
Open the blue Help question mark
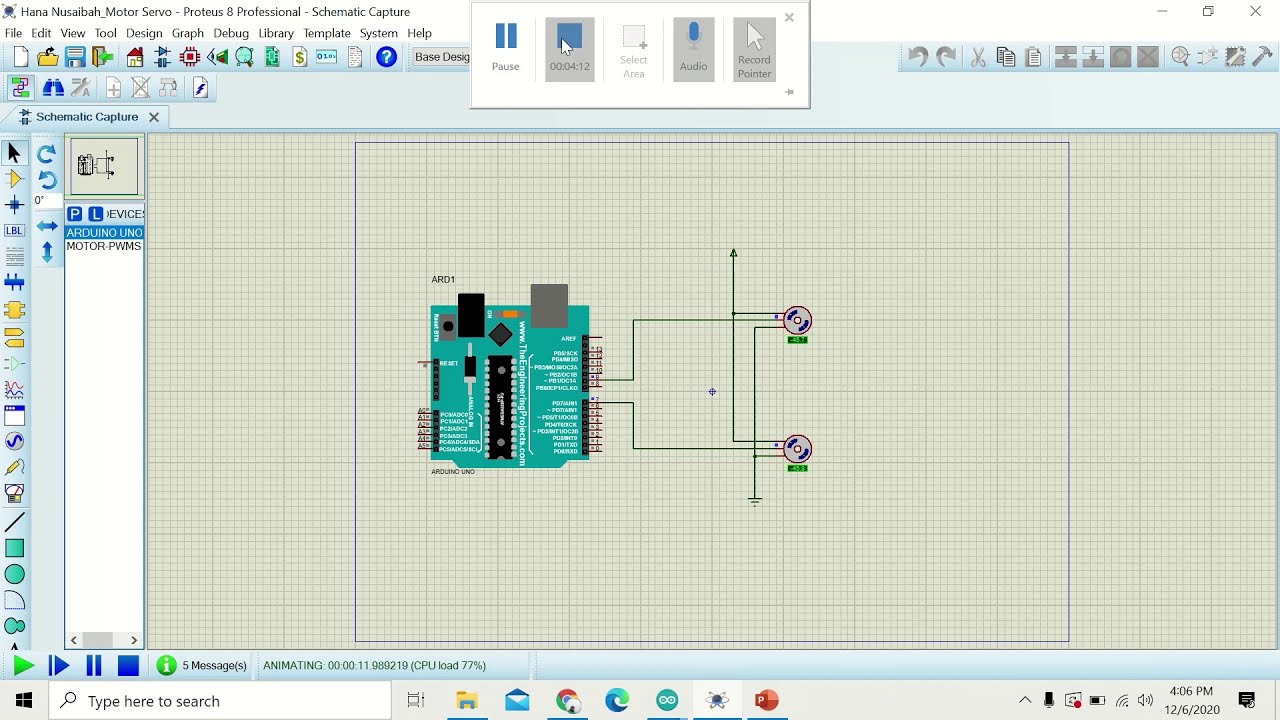386,57
